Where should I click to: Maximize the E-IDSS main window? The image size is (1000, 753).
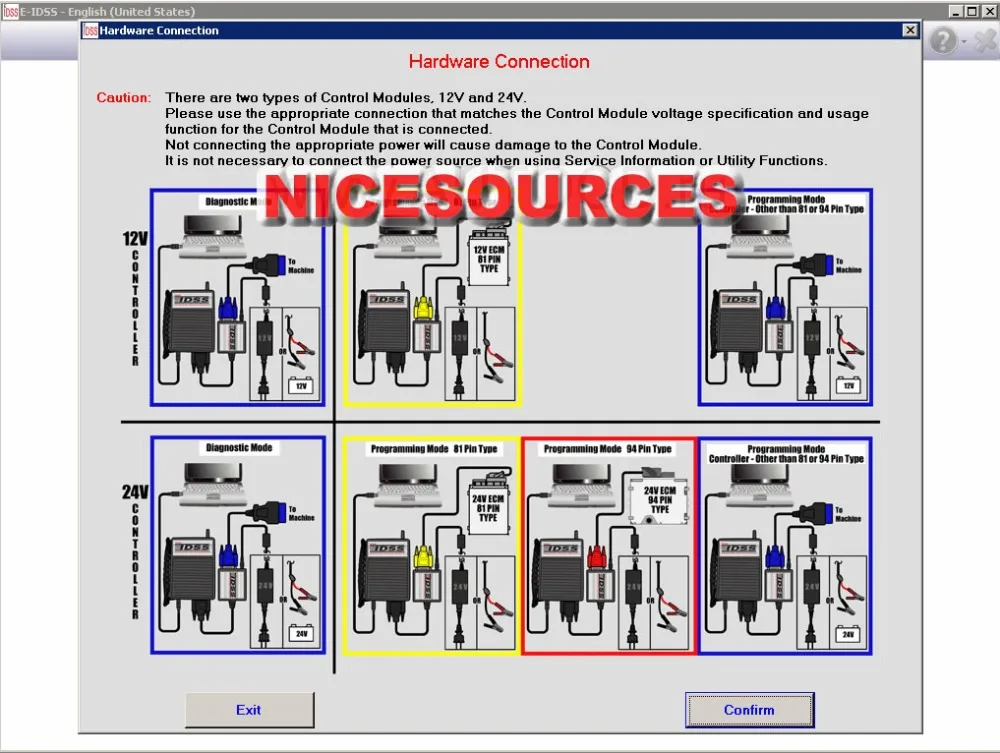(x=971, y=11)
